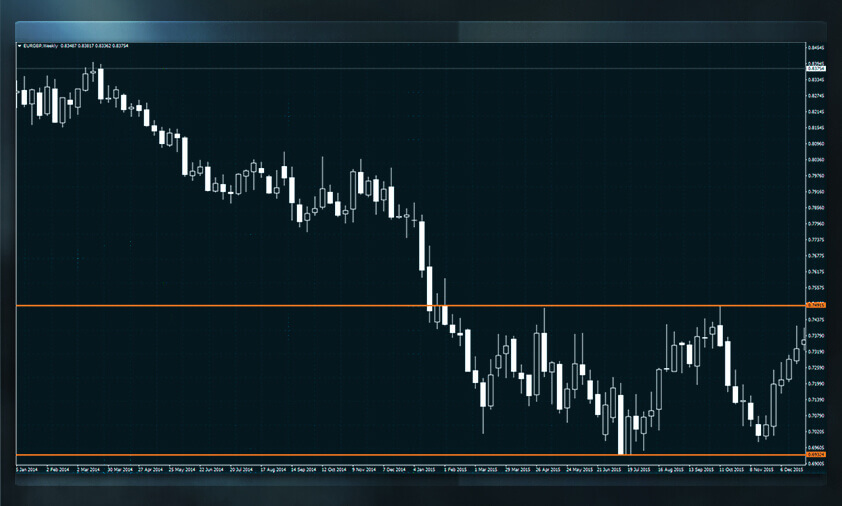Click the white 0.83754 current price tag
This screenshot has height=506, width=842.
coord(816,68)
